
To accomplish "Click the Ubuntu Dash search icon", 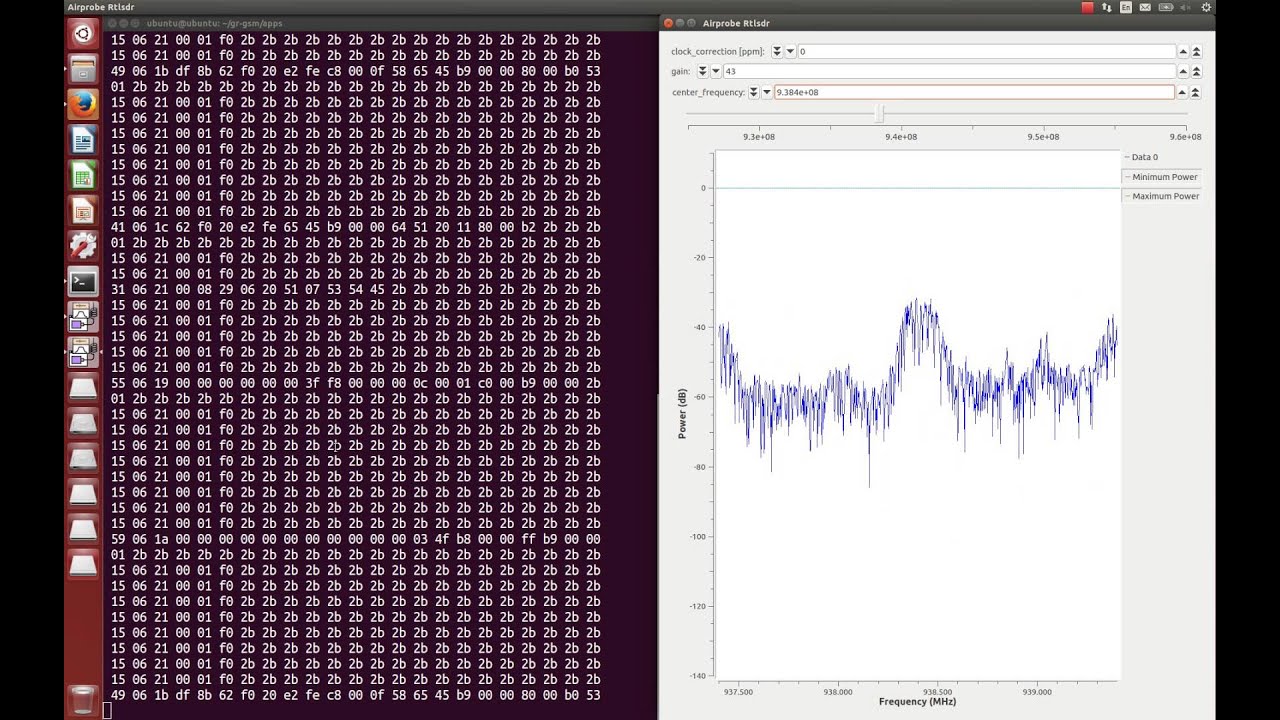I will point(83,34).
